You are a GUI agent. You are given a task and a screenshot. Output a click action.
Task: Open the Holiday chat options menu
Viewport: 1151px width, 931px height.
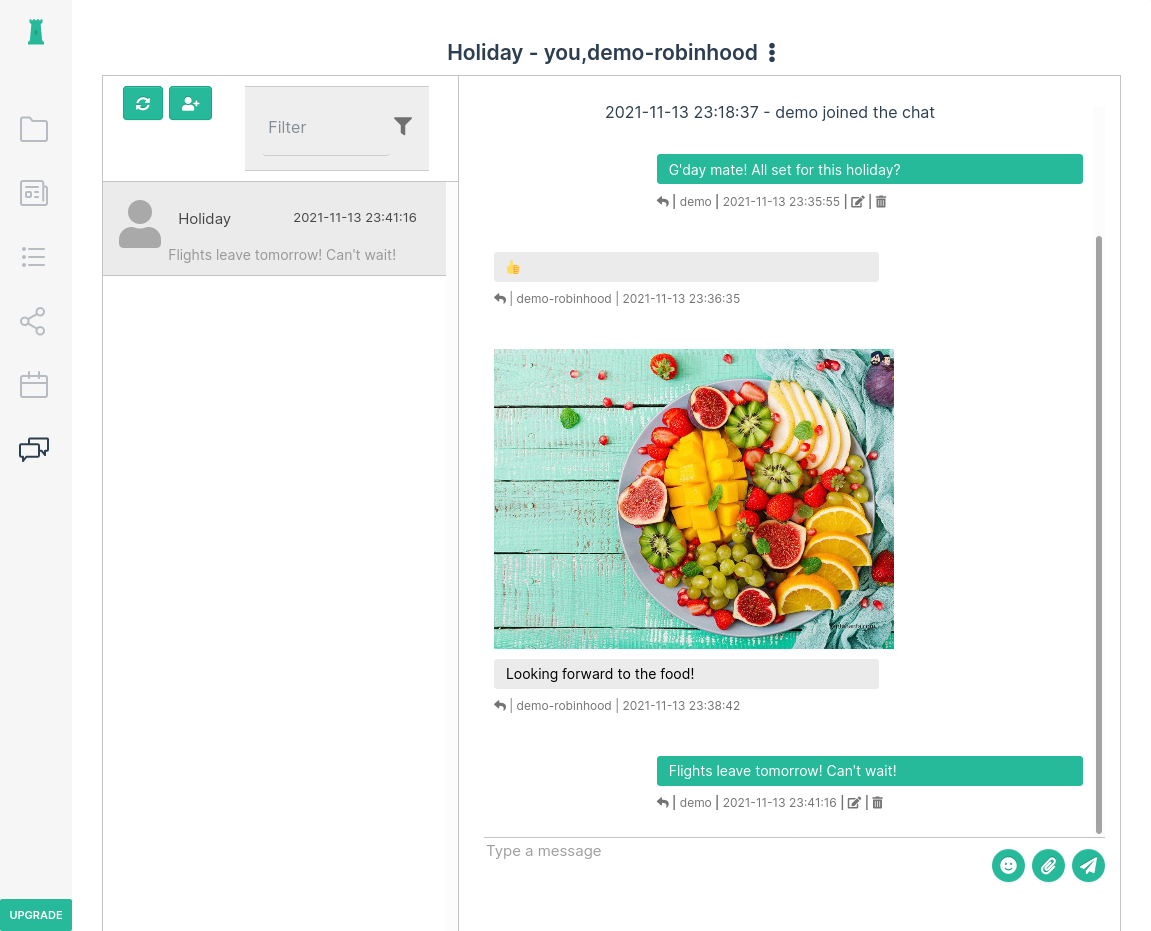[772, 53]
